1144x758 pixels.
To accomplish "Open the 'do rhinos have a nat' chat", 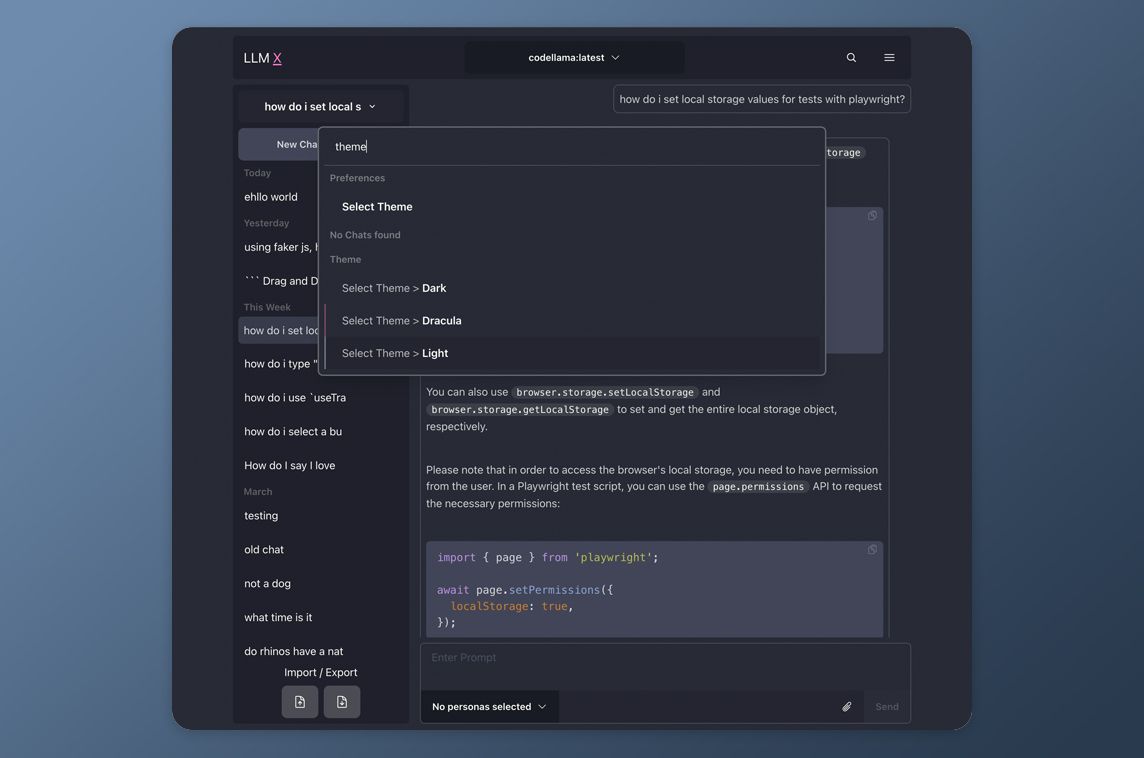I will tap(320, 651).
